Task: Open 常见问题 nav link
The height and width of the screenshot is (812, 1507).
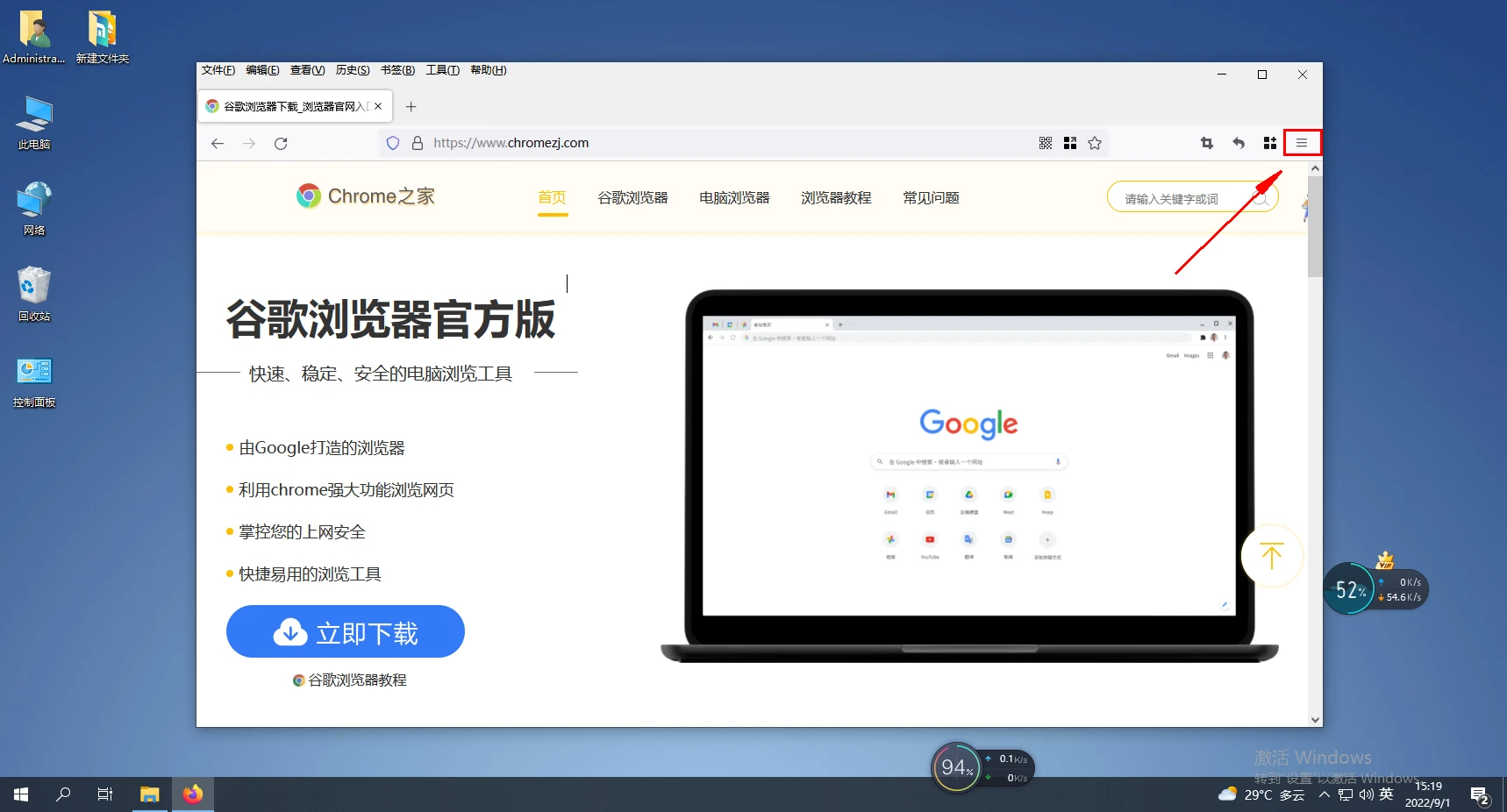Action: (x=931, y=198)
